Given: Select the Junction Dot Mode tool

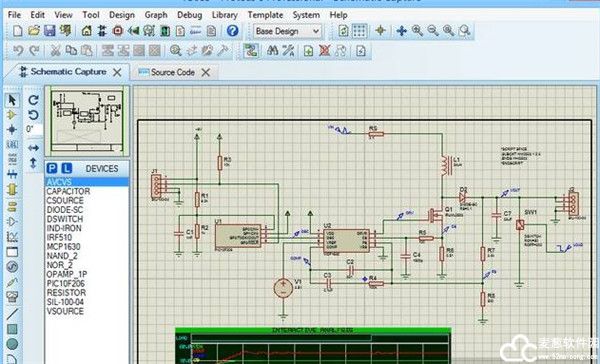Looking at the screenshot, I should (x=12, y=130).
